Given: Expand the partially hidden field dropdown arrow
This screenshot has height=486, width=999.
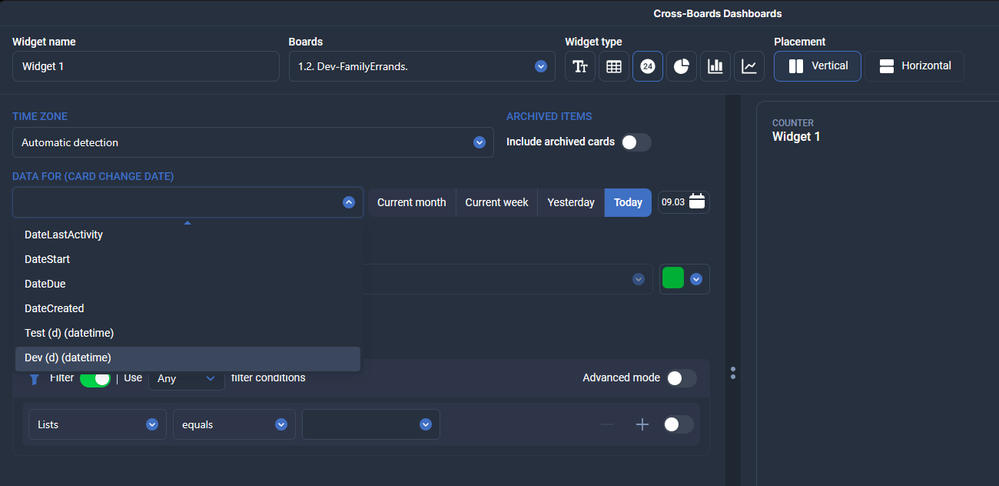Looking at the screenshot, I should pyautogui.click(x=638, y=279).
